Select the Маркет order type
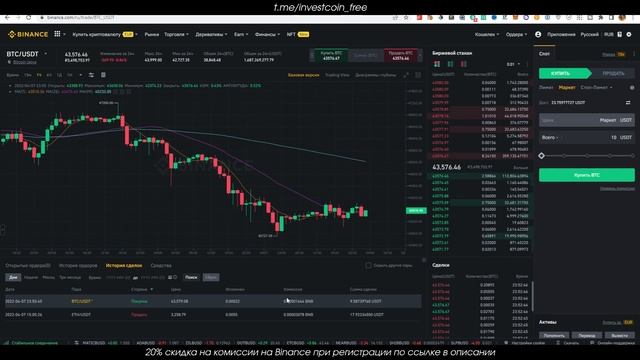Image resolution: width=640 pixels, height=360 pixels. coord(567,87)
